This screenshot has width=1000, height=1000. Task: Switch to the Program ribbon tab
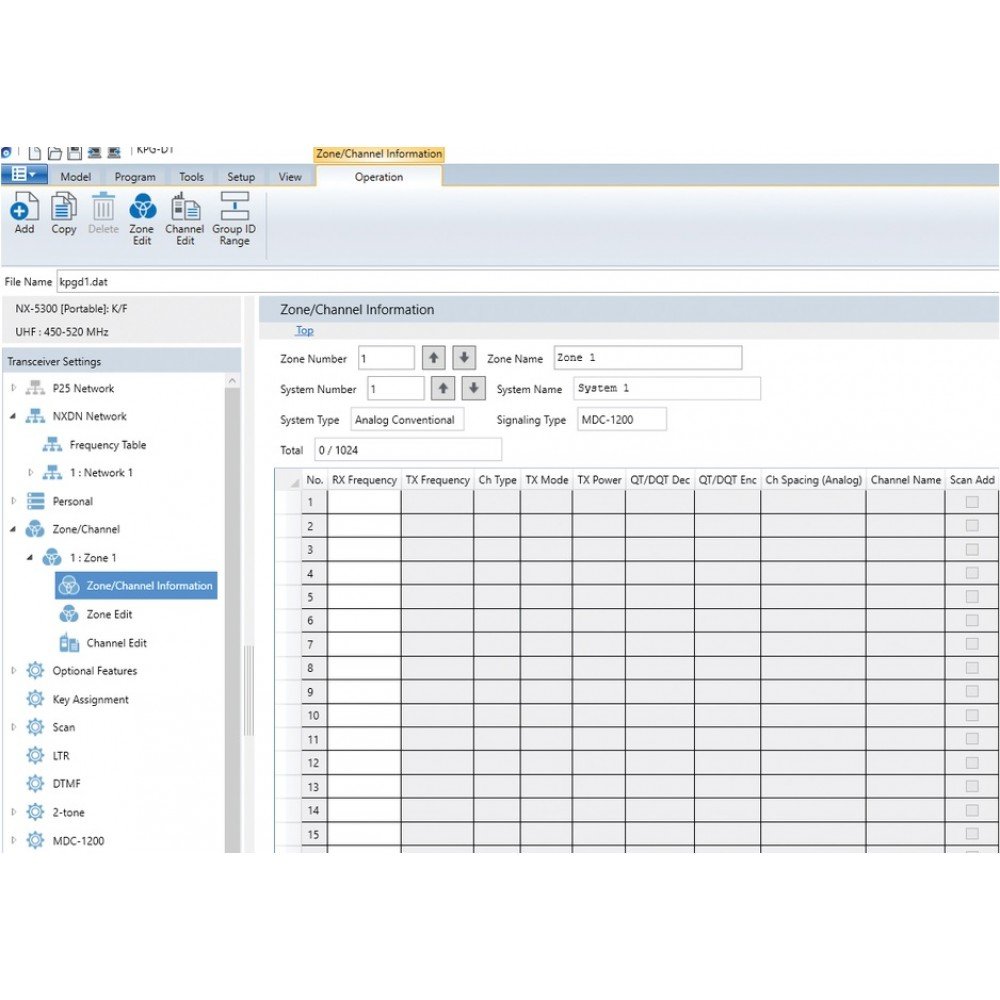pos(135,177)
